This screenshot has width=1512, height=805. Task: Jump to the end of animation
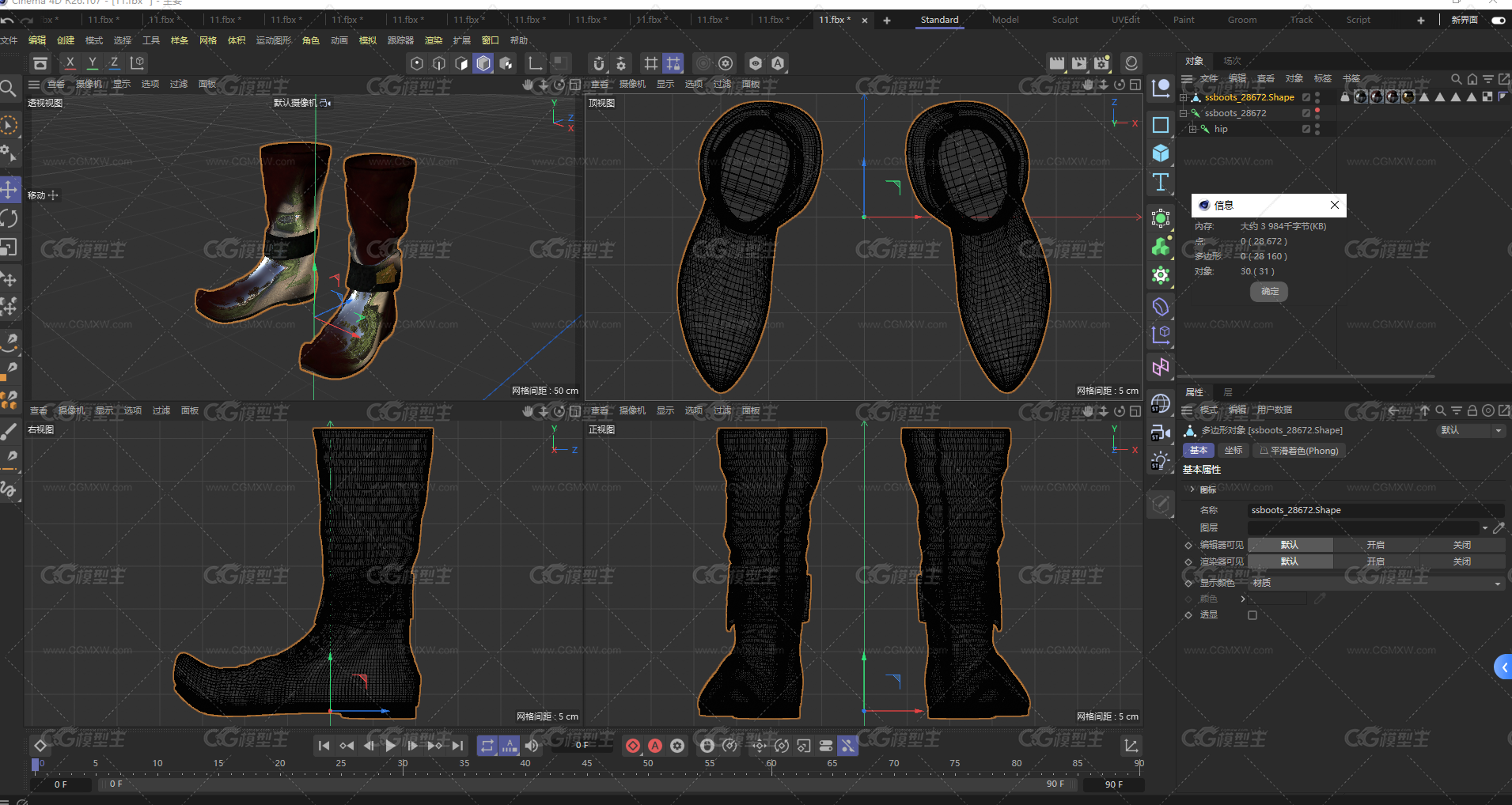[x=457, y=746]
